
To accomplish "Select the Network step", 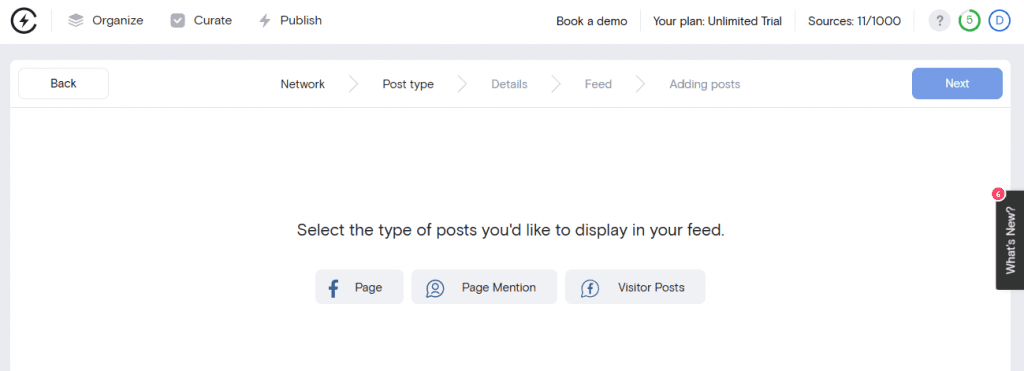I will (302, 84).
